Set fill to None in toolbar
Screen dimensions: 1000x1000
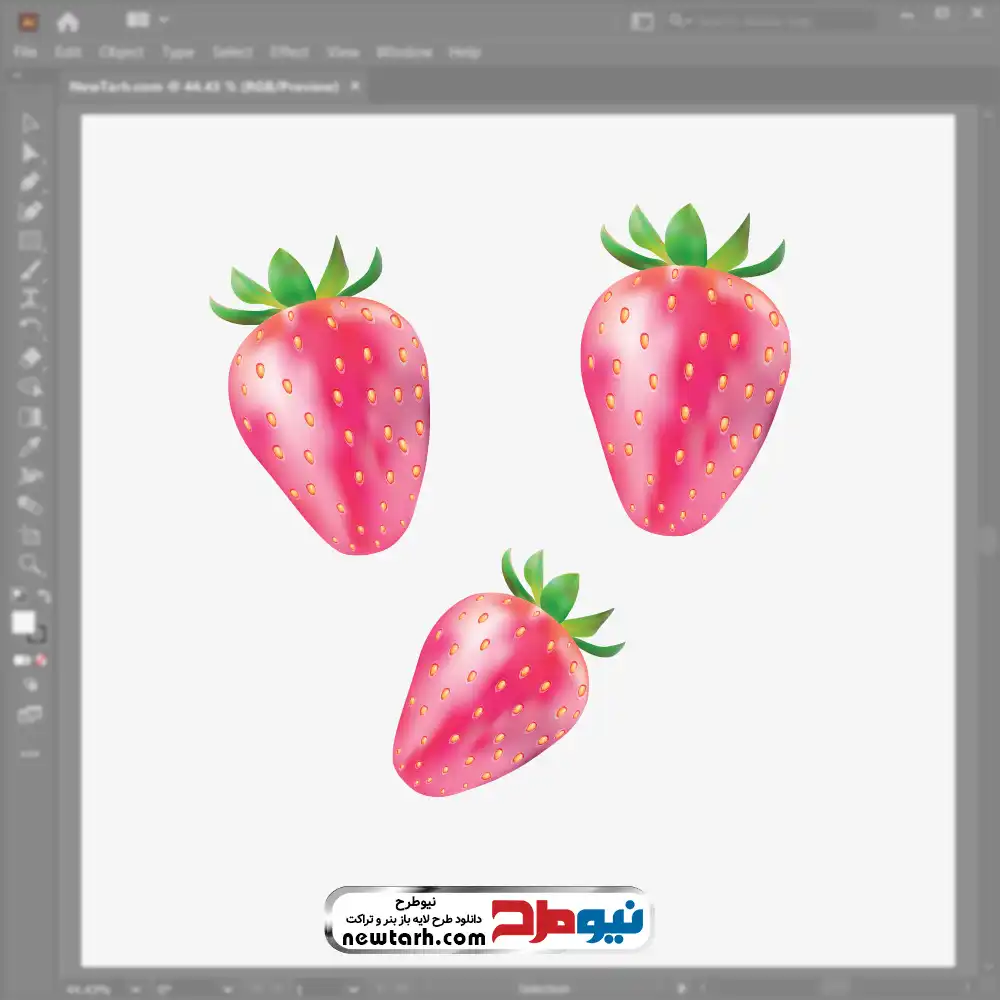point(42,661)
